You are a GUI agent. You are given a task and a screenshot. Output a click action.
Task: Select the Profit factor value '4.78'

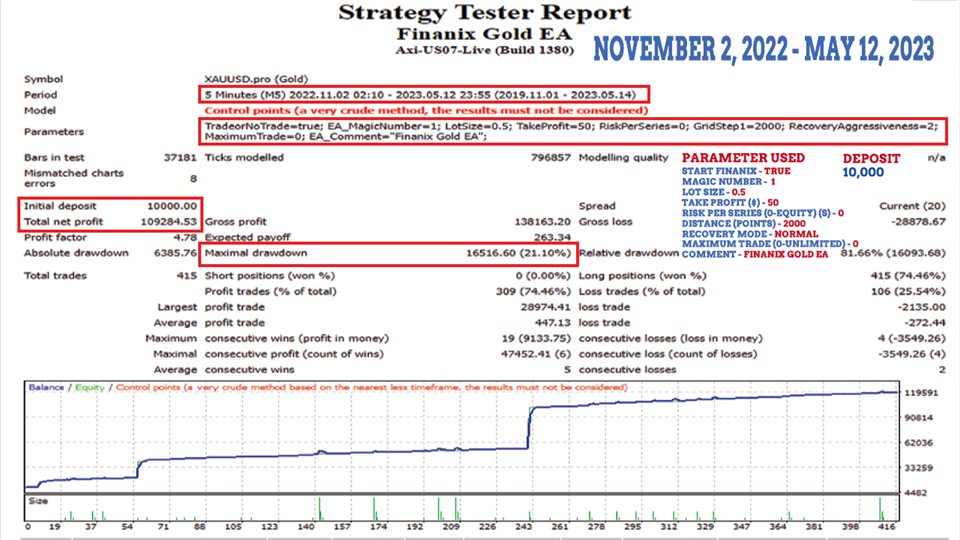[x=186, y=238]
